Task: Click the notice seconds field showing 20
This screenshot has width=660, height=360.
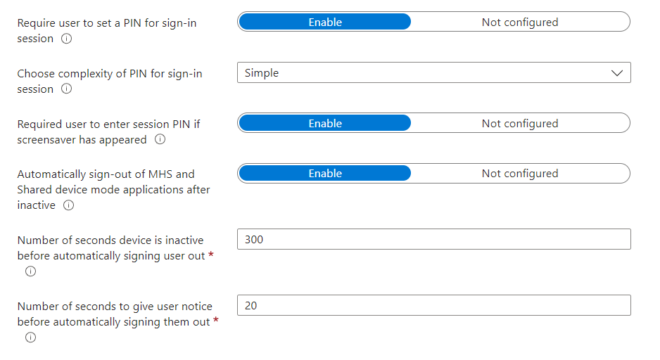Action: pos(434,305)
